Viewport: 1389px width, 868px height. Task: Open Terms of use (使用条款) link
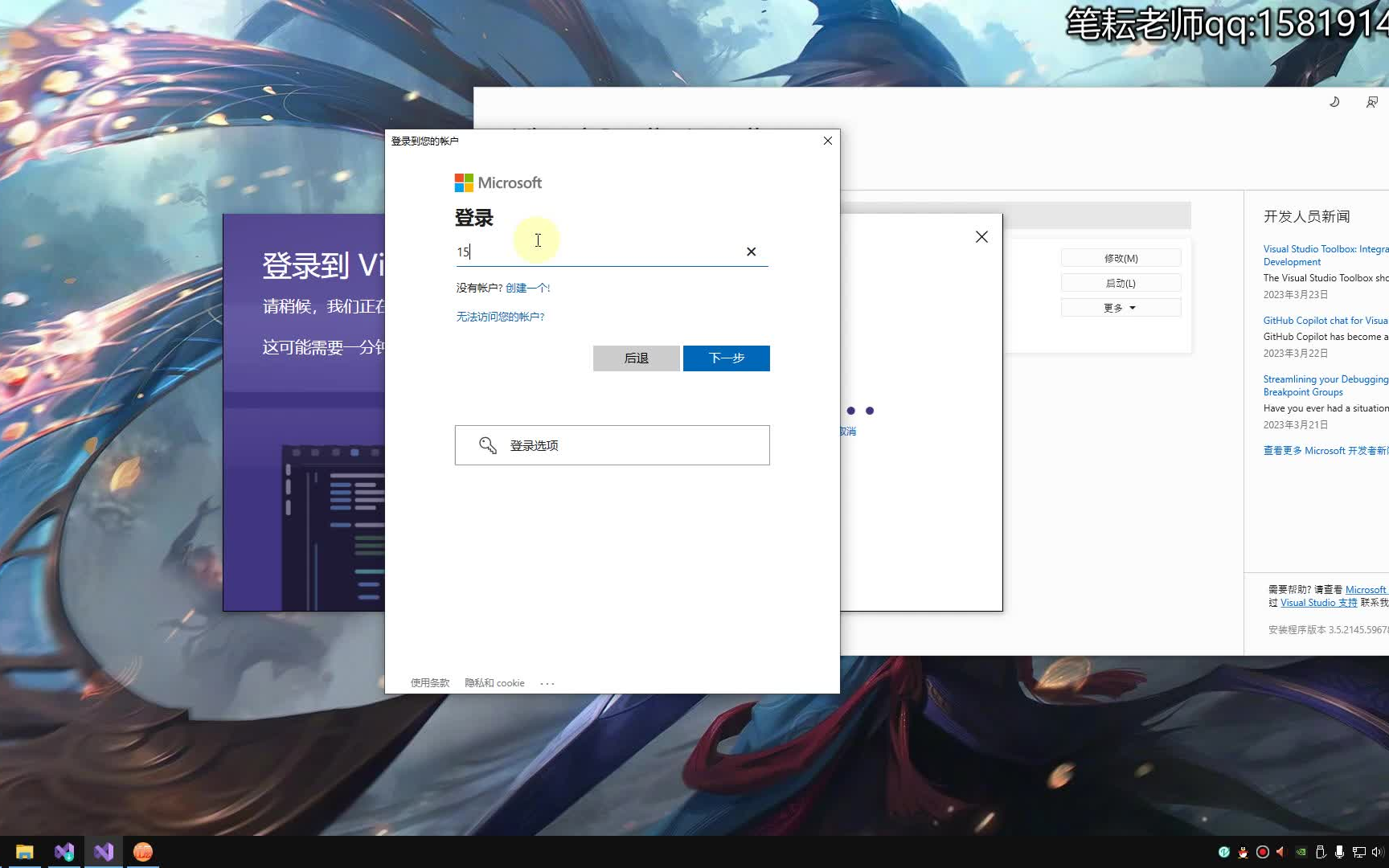click(430, 683)
